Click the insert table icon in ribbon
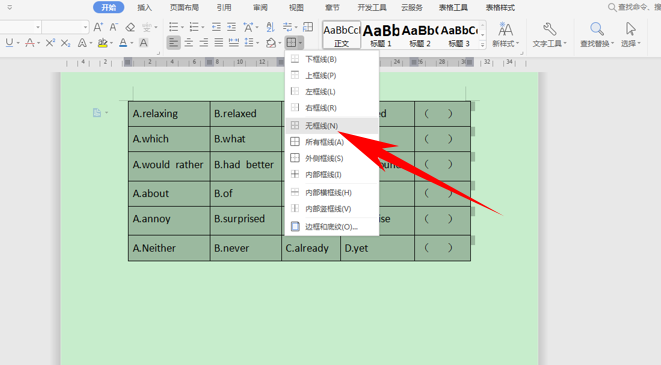 coord(308,27)
